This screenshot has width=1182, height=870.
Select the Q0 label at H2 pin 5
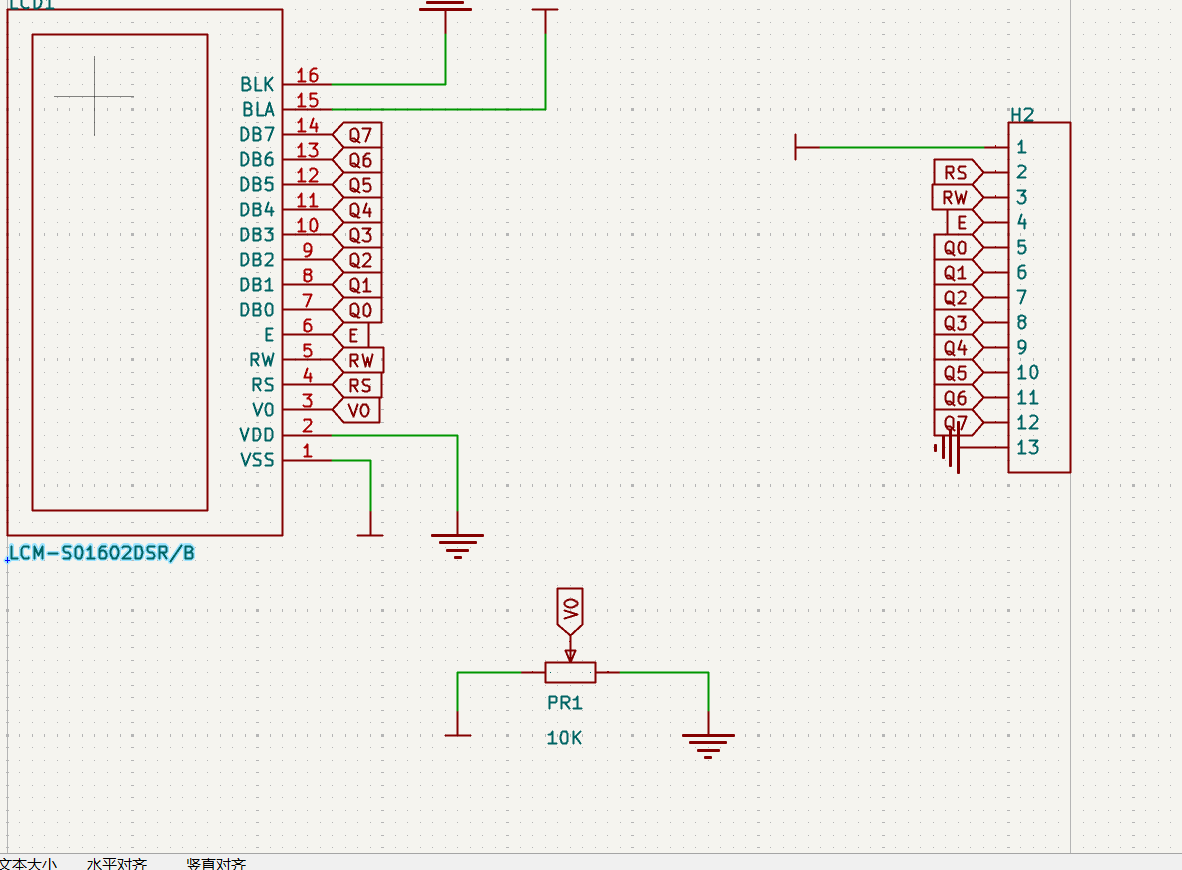coord(955,247)
